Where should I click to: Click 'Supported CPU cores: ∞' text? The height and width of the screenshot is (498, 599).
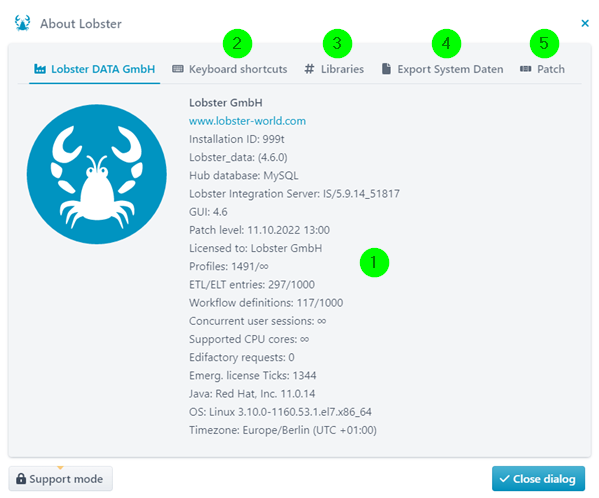249,339
